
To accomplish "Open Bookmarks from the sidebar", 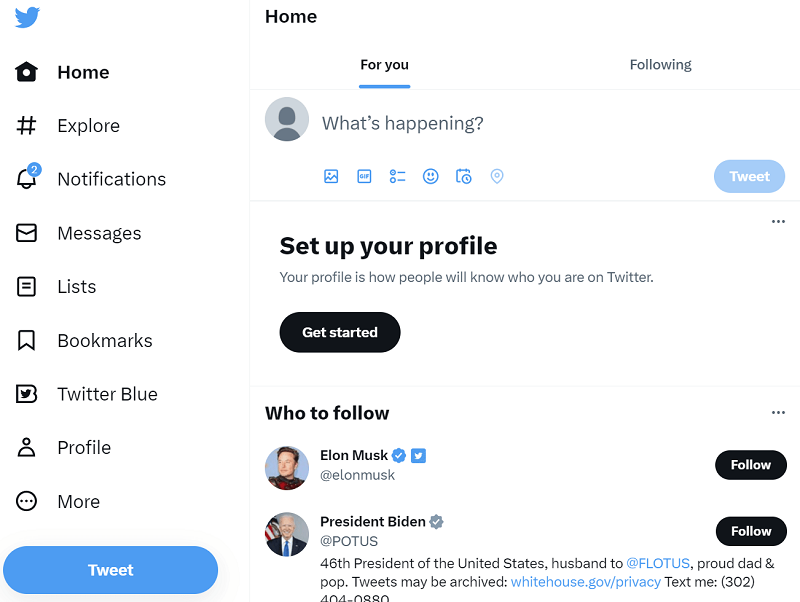I will point(84,340).
